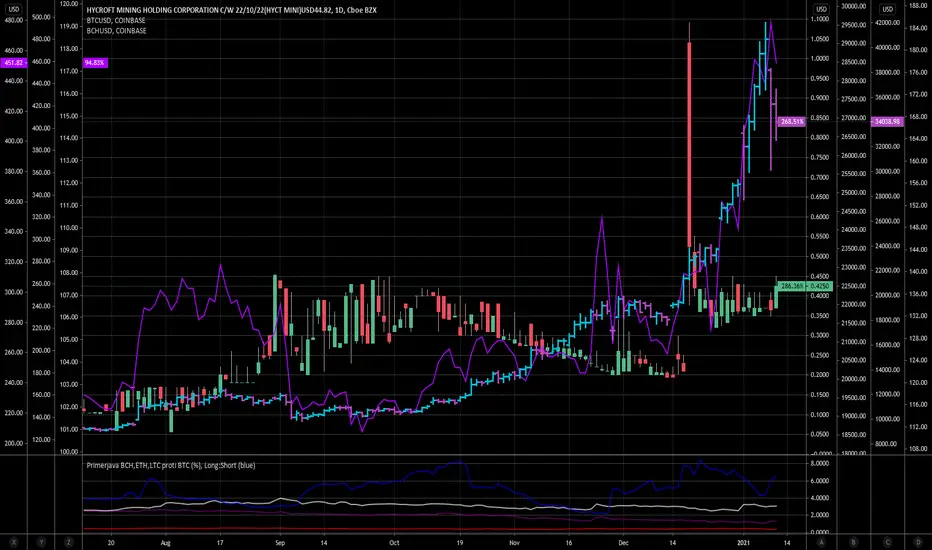
Task: Click the 29500.00 value on price axis
Action: tap(854, 25)
